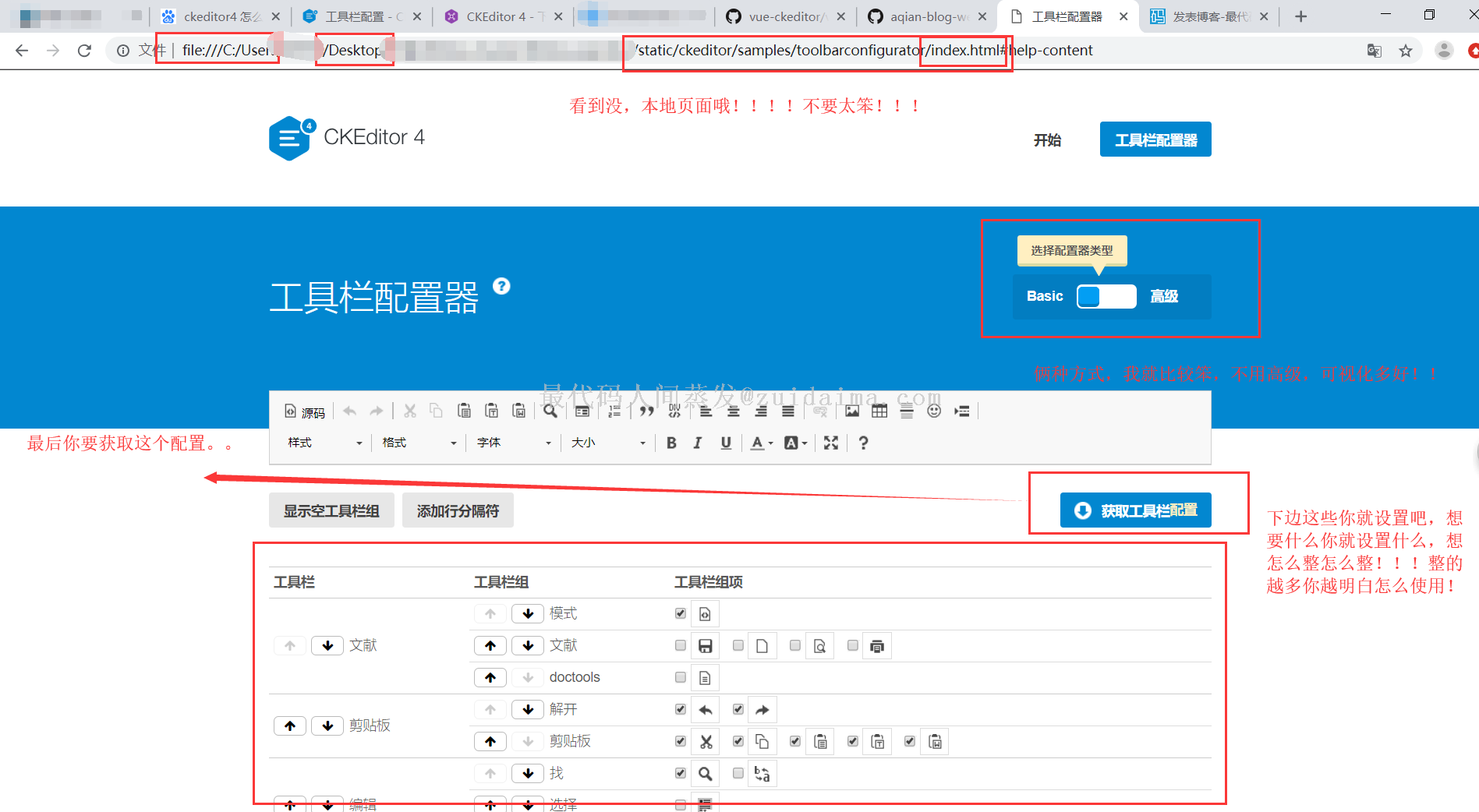Click the justify alignment icon

788,411
